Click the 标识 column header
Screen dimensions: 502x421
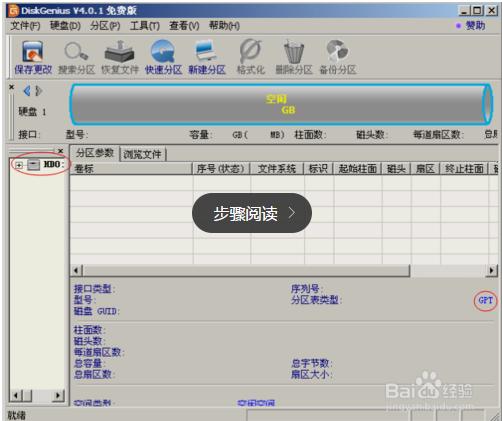(318, 169)
